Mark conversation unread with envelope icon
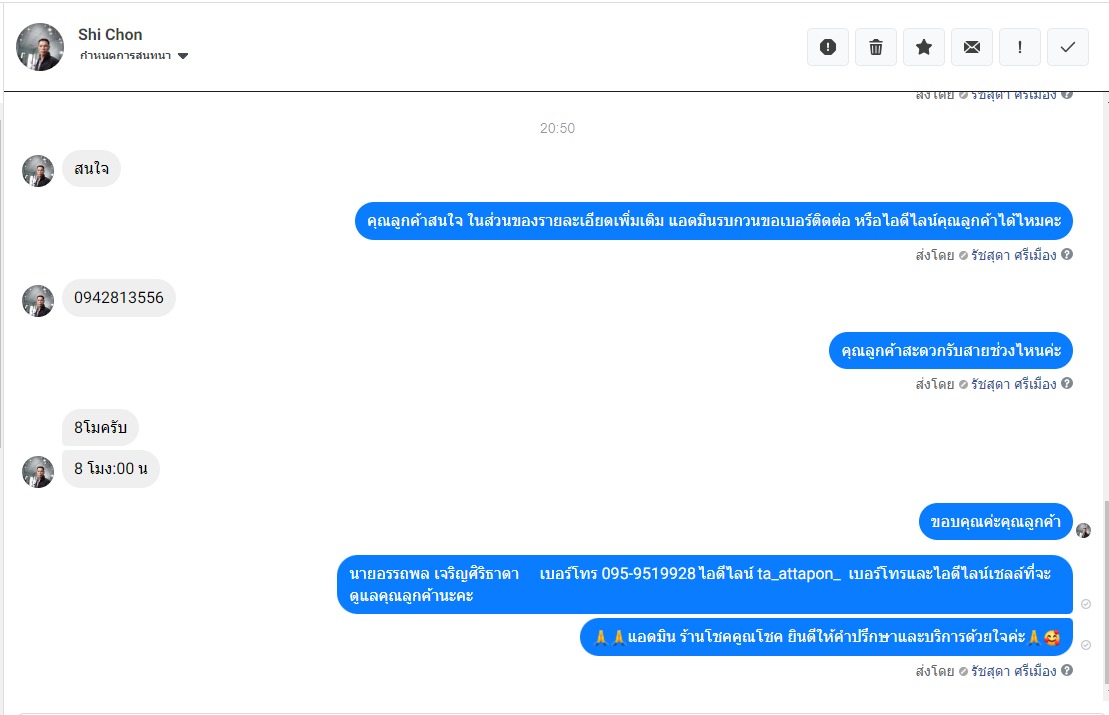This screenshot has width=1109, height=715. (x=972, y=47)
